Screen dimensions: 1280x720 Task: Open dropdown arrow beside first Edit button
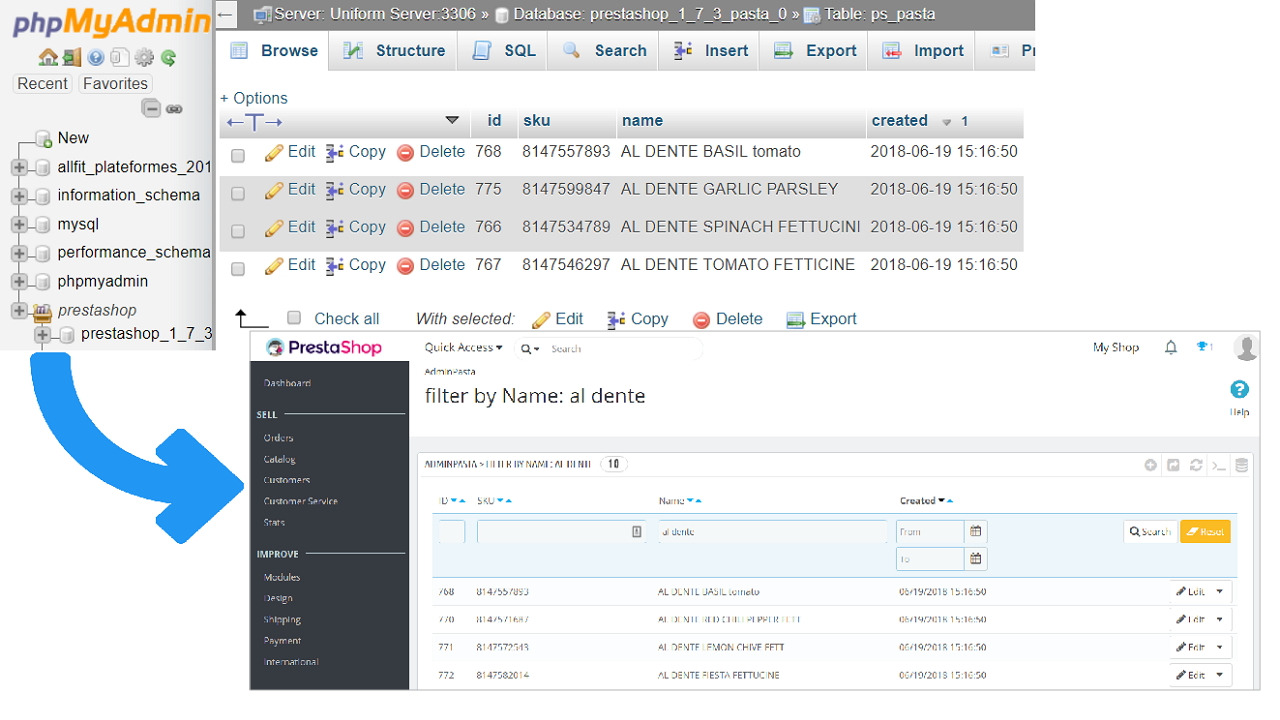tap(1219, 592)
